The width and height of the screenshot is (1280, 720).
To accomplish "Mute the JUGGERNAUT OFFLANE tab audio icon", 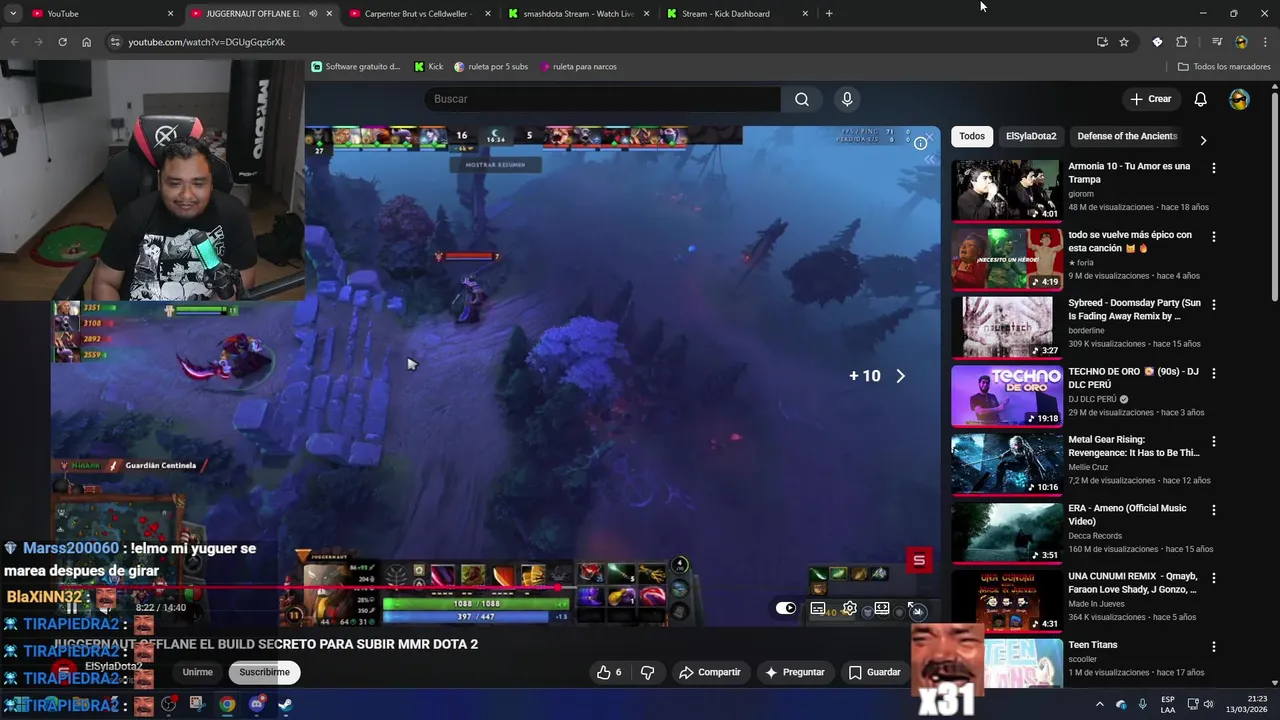I will click(x=313, y=13).
